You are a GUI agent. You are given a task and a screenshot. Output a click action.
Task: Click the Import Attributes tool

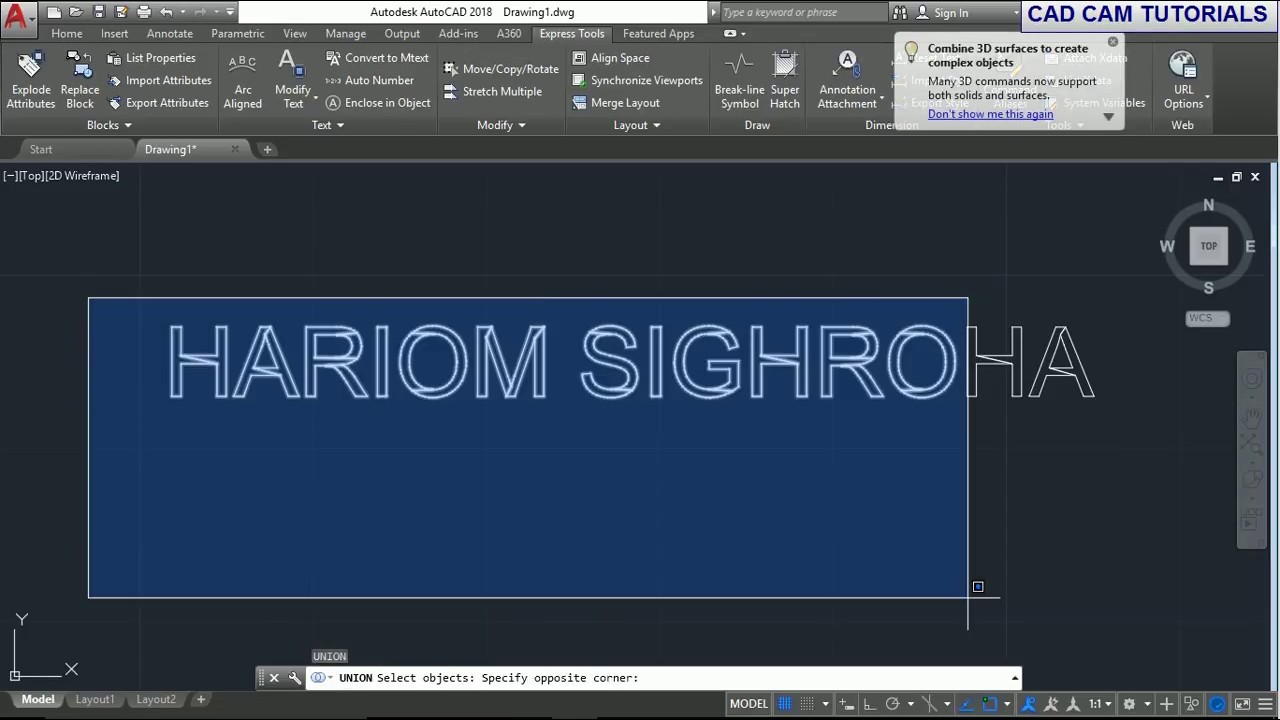160,80
